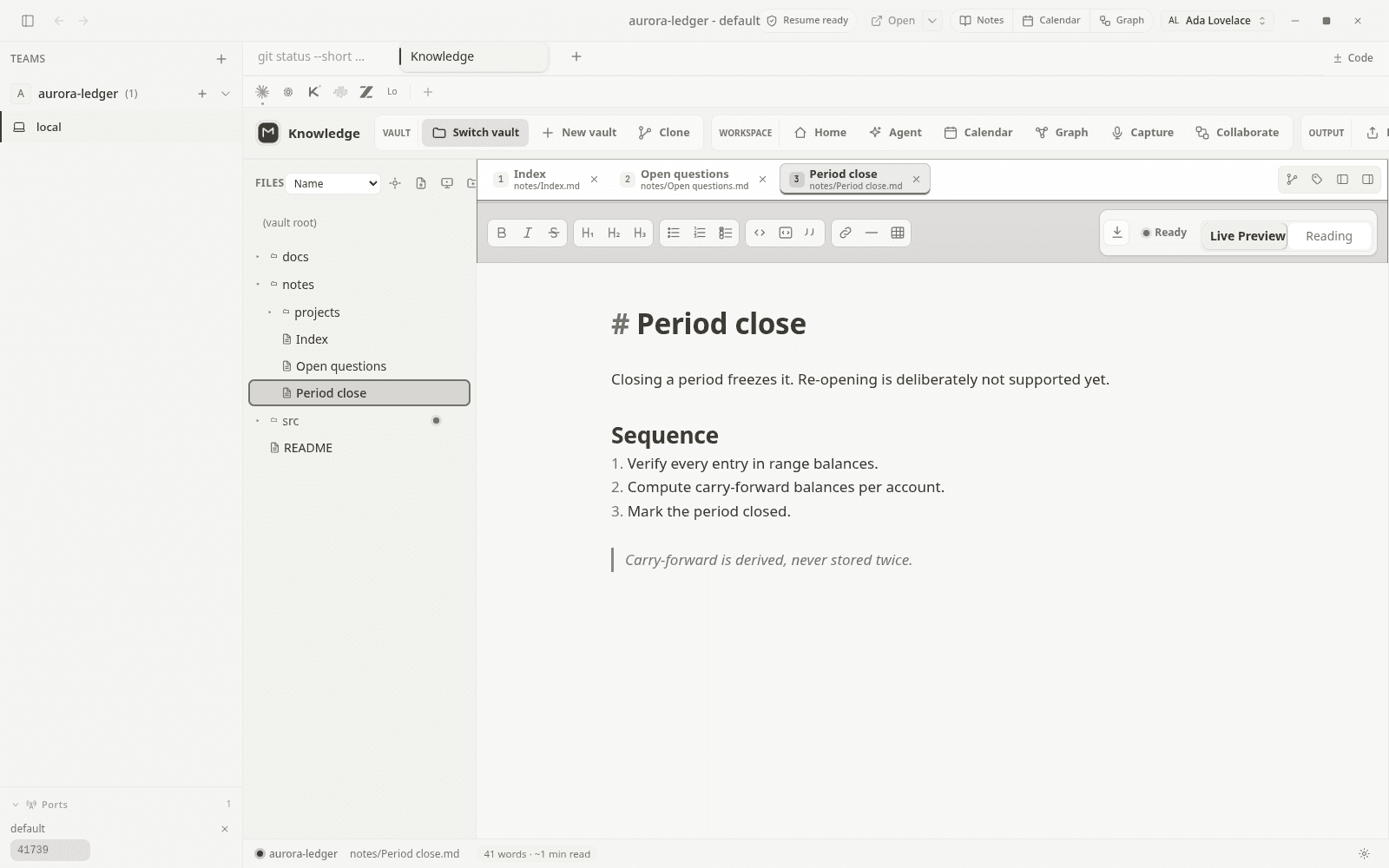Insert a code block
The width and height of the screenshot is (1389, 868).
(786, 233)
